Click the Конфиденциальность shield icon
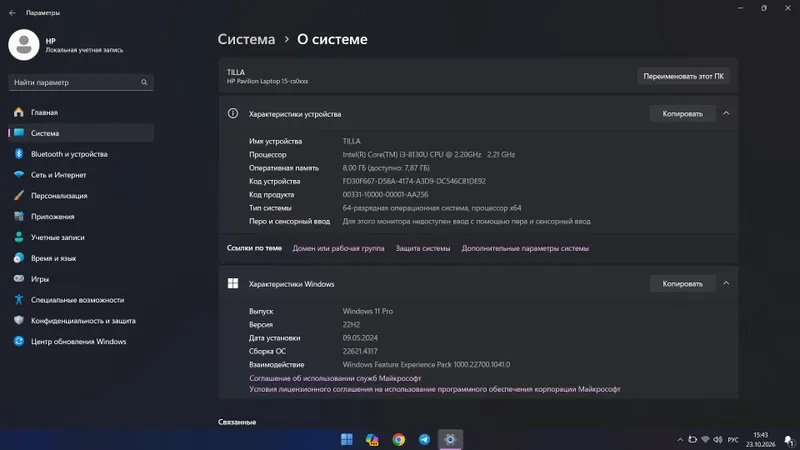Image resolution: width=800 pixels, height=450 pixels. pyautogui.click(x=19, y=320)
